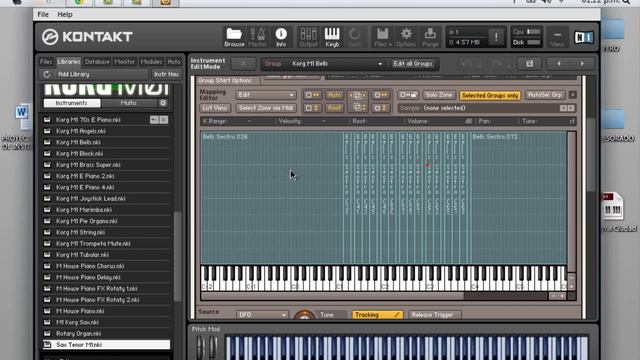Screen dimensions: 640x360
Task: Click the mapping editor horizontal scrollbar
Action: tap(332, 296)
